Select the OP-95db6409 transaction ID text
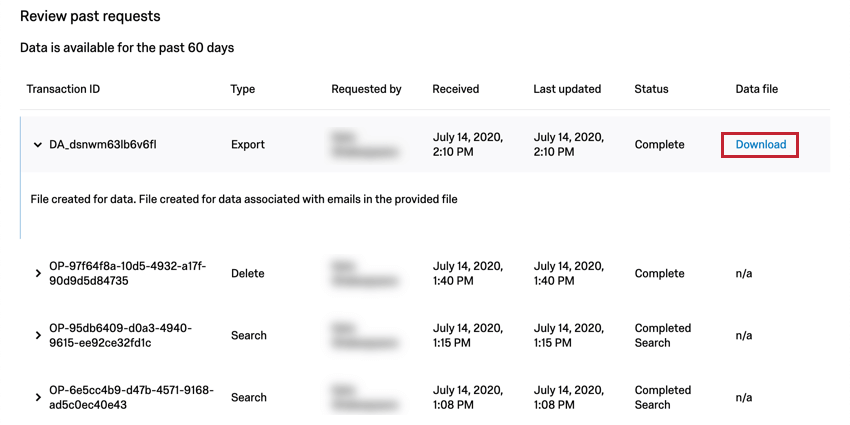 click(120, 335)
